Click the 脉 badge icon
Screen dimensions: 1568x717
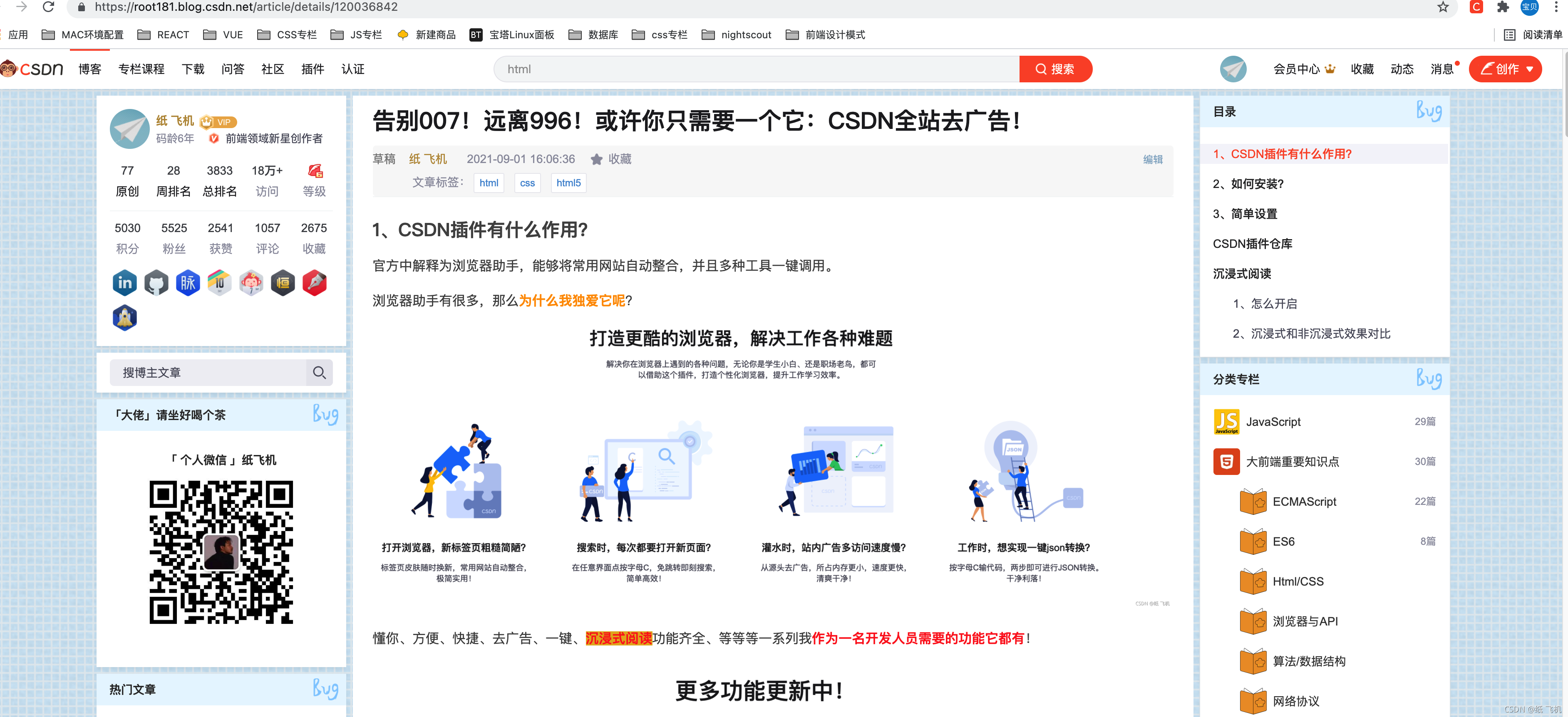coord(188,283)
